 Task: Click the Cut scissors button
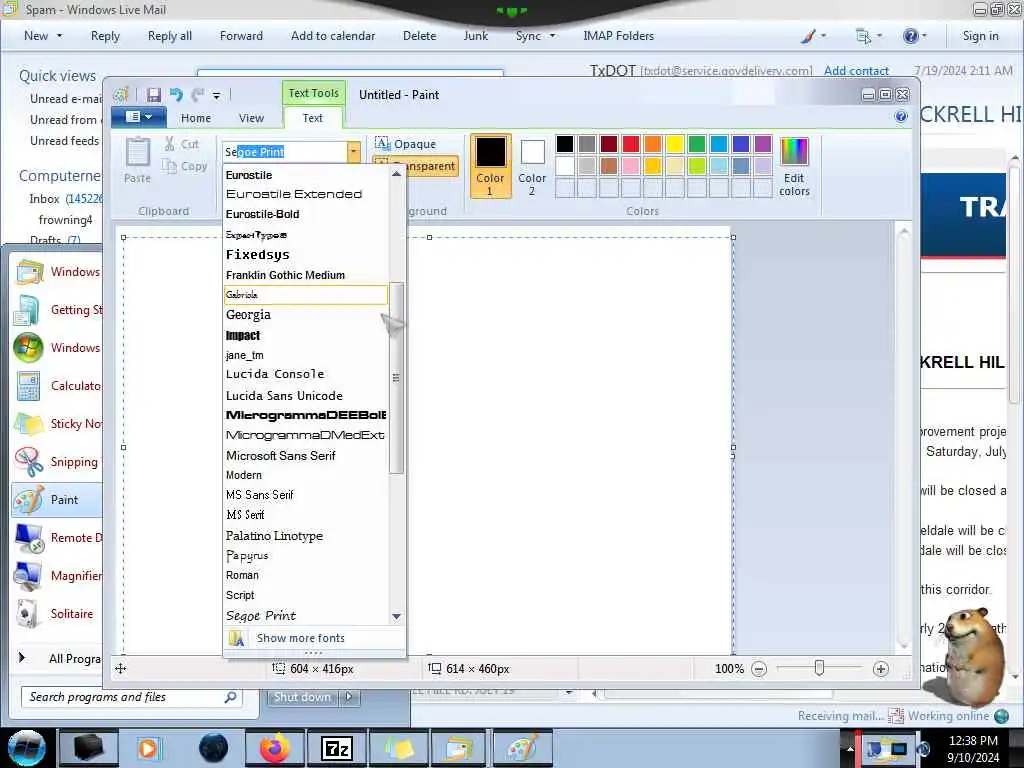[x=182, y=144]
